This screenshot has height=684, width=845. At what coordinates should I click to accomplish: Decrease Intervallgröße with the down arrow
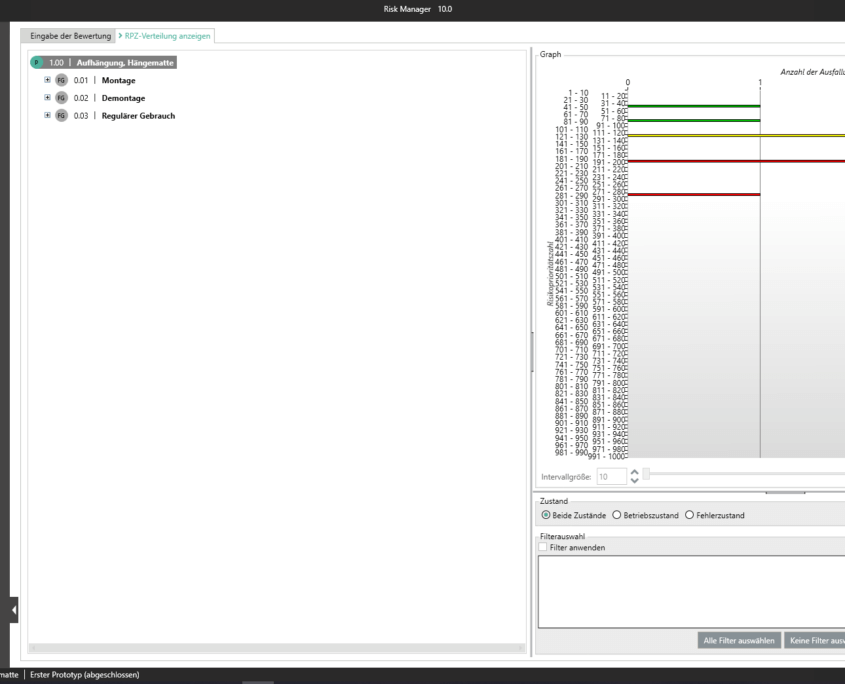click(633, 481)
